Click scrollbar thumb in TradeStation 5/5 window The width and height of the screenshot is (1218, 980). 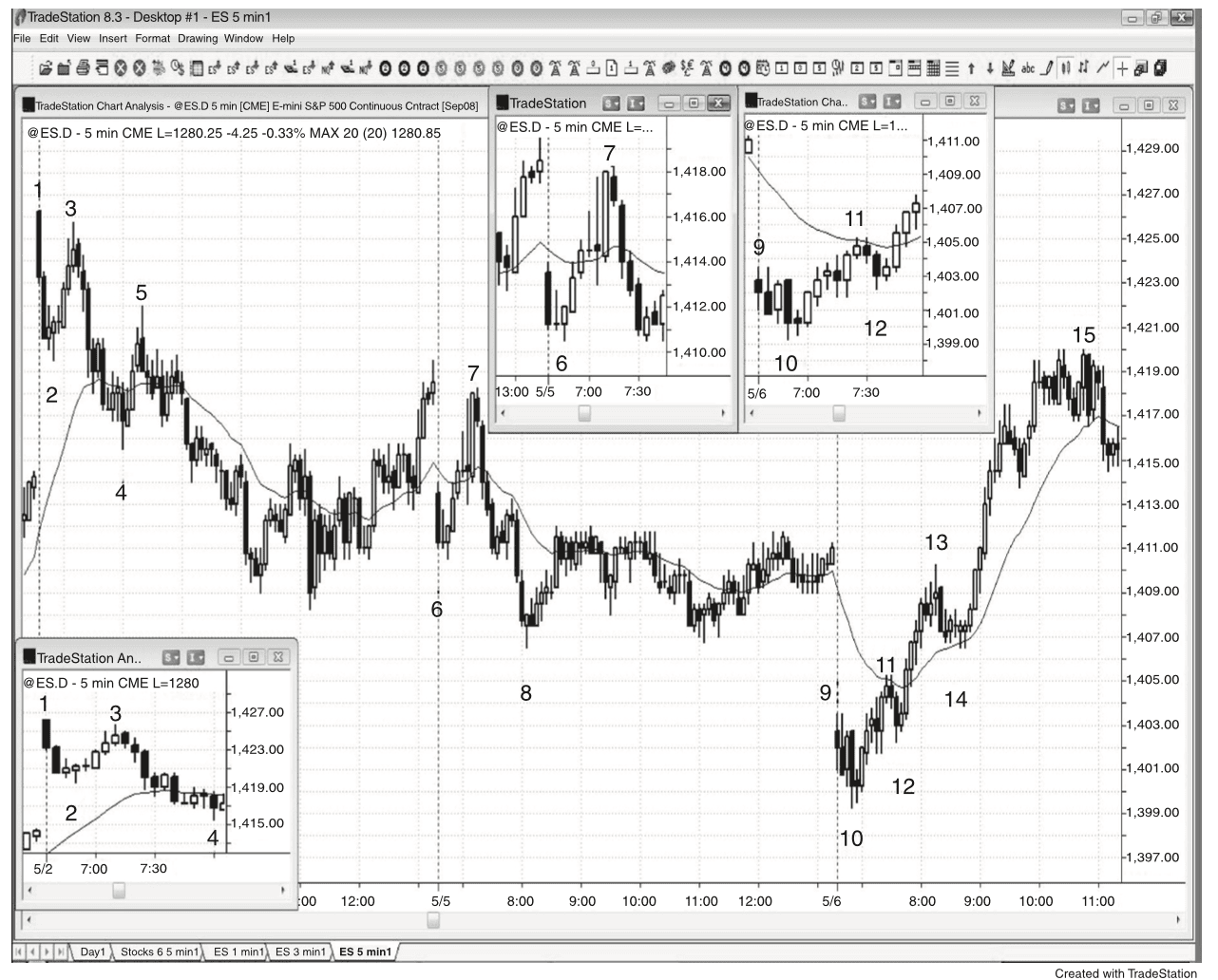pos(584,413)
